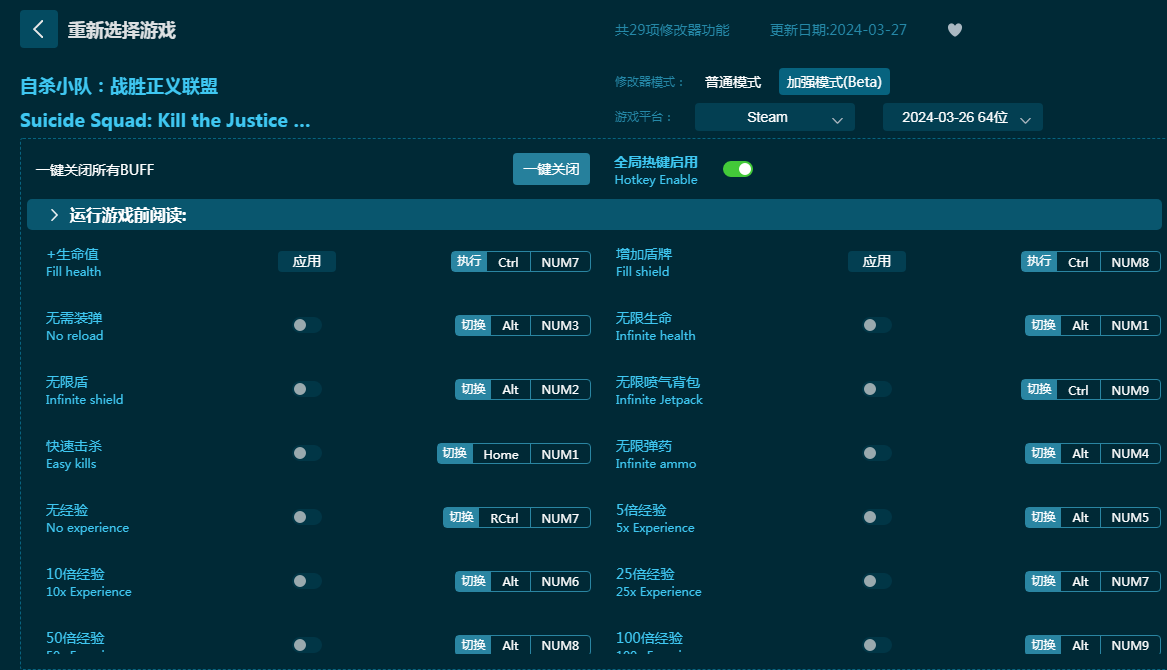Click the NUM3 key for No reload
The height and width of the screenshot is (670, 1167).
click(560, 326)
